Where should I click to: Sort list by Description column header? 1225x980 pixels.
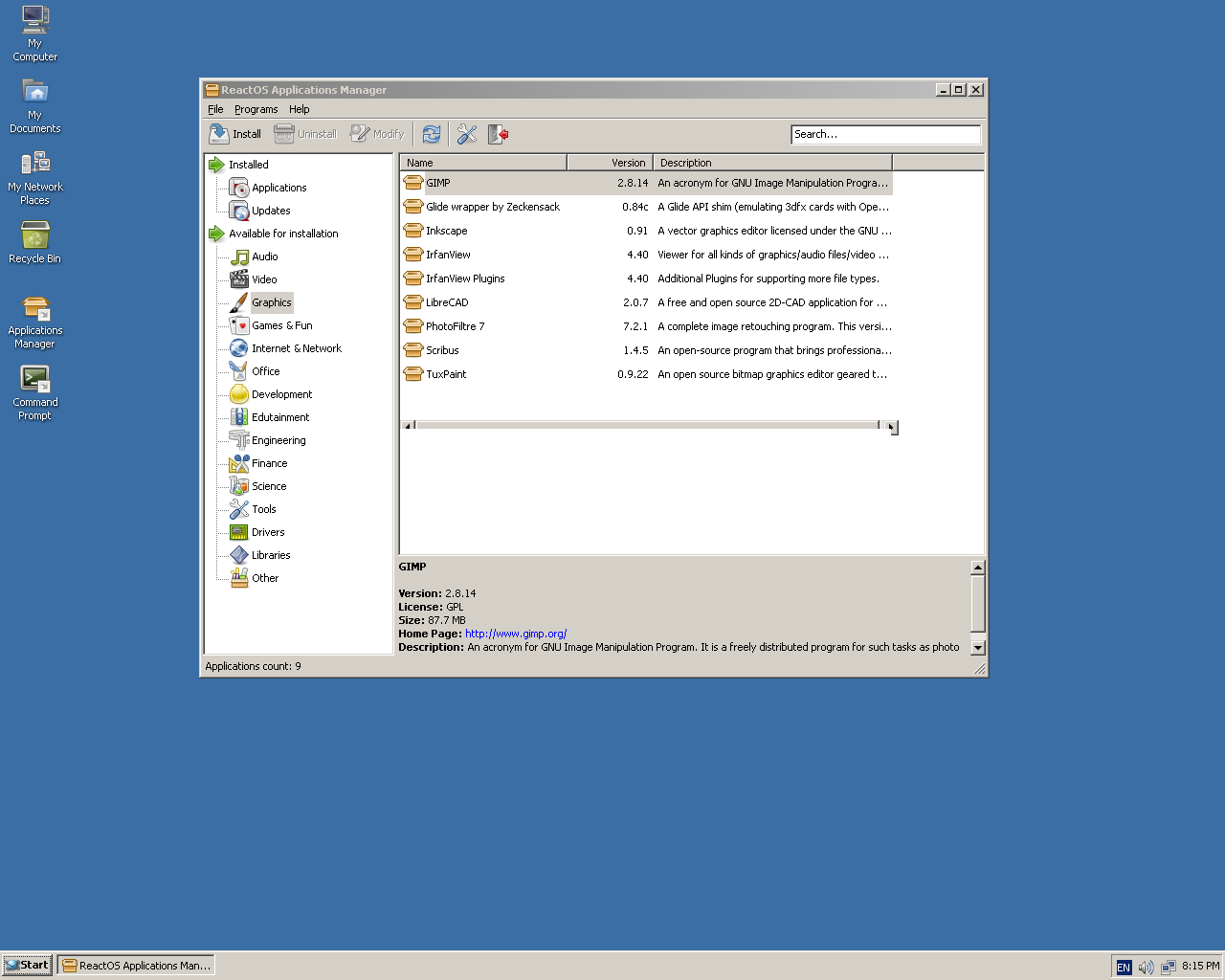point(772,163)
